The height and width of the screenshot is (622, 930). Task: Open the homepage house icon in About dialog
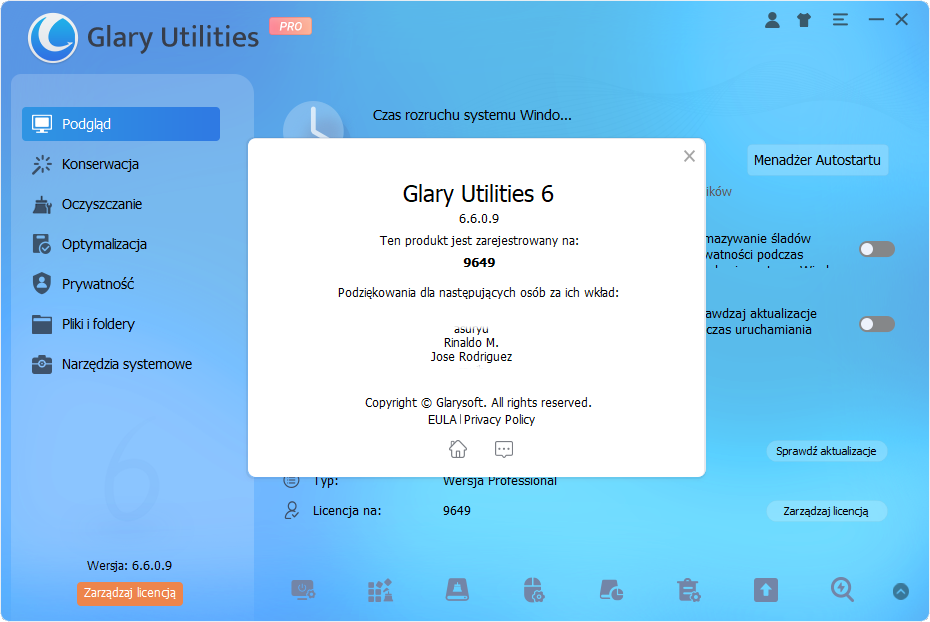tap(457, 449)
